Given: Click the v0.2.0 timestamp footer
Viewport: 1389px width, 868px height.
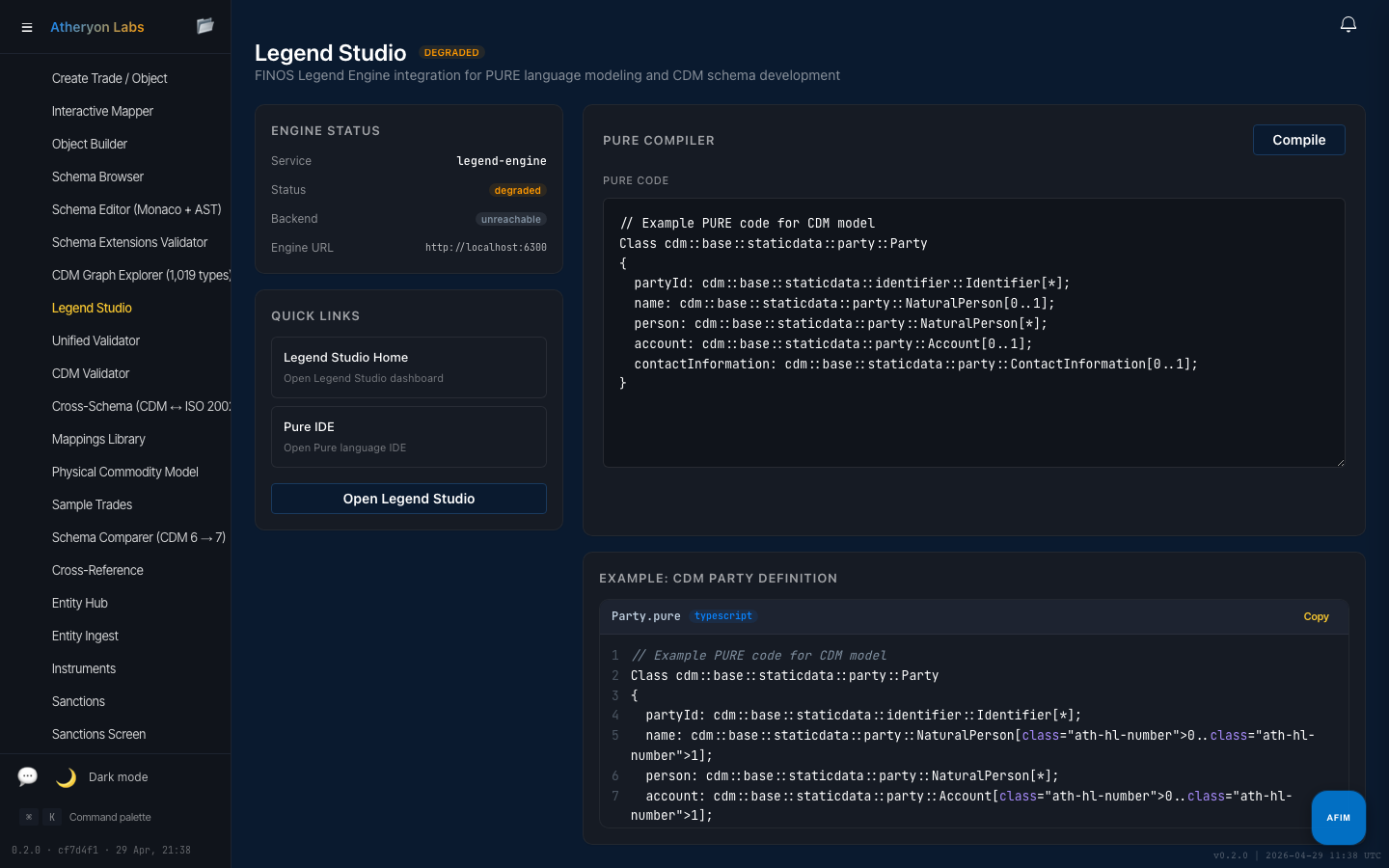Looking at the screenshot, I should [x=1297, y=855].
